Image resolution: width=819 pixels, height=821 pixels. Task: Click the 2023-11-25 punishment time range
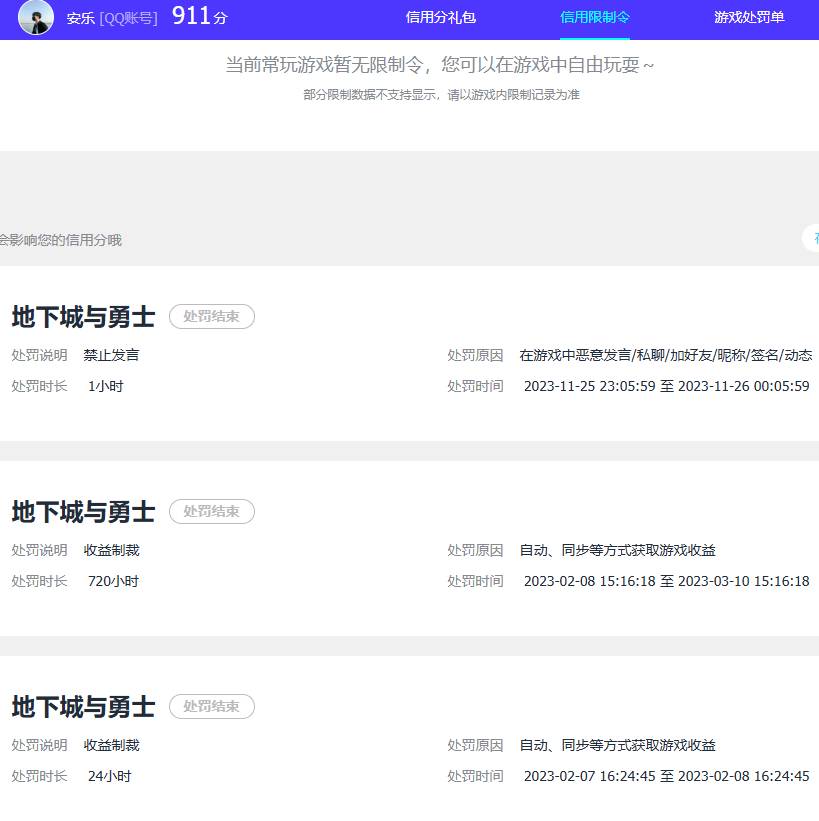click(x=665, y=386)
